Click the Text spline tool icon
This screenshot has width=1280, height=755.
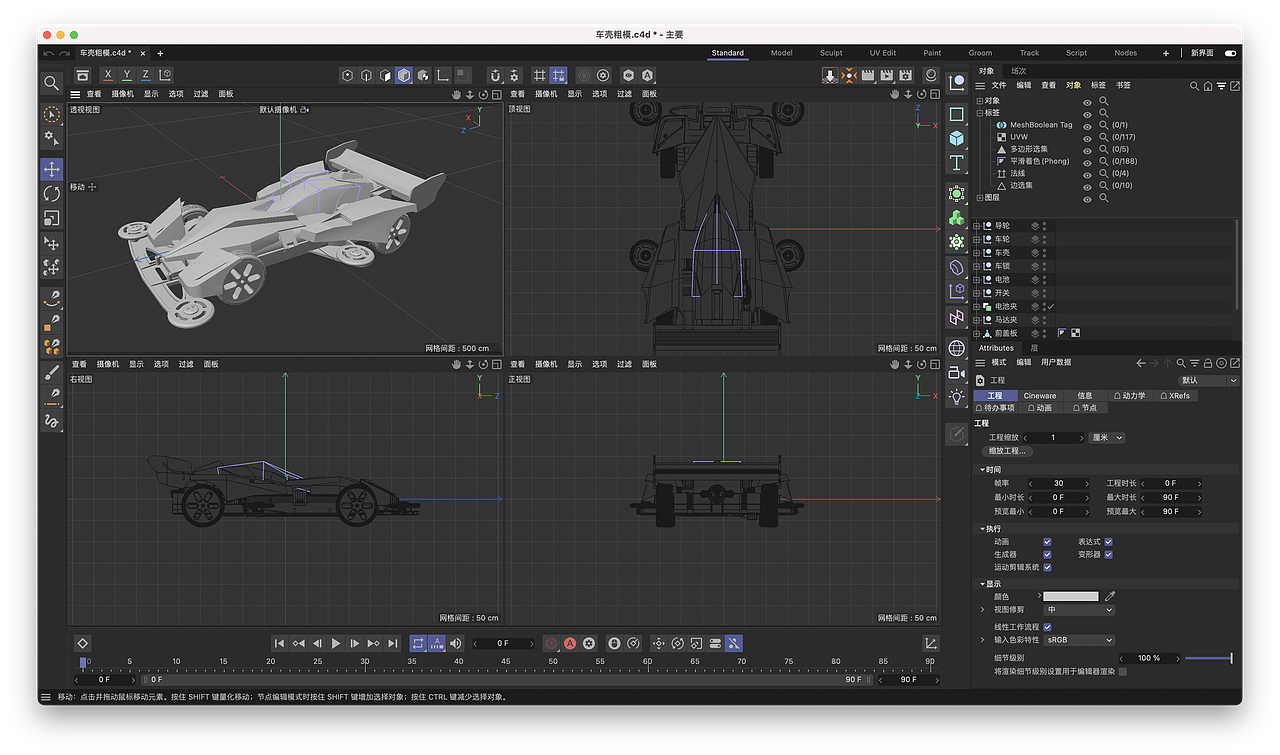click(x=957, y=163)
